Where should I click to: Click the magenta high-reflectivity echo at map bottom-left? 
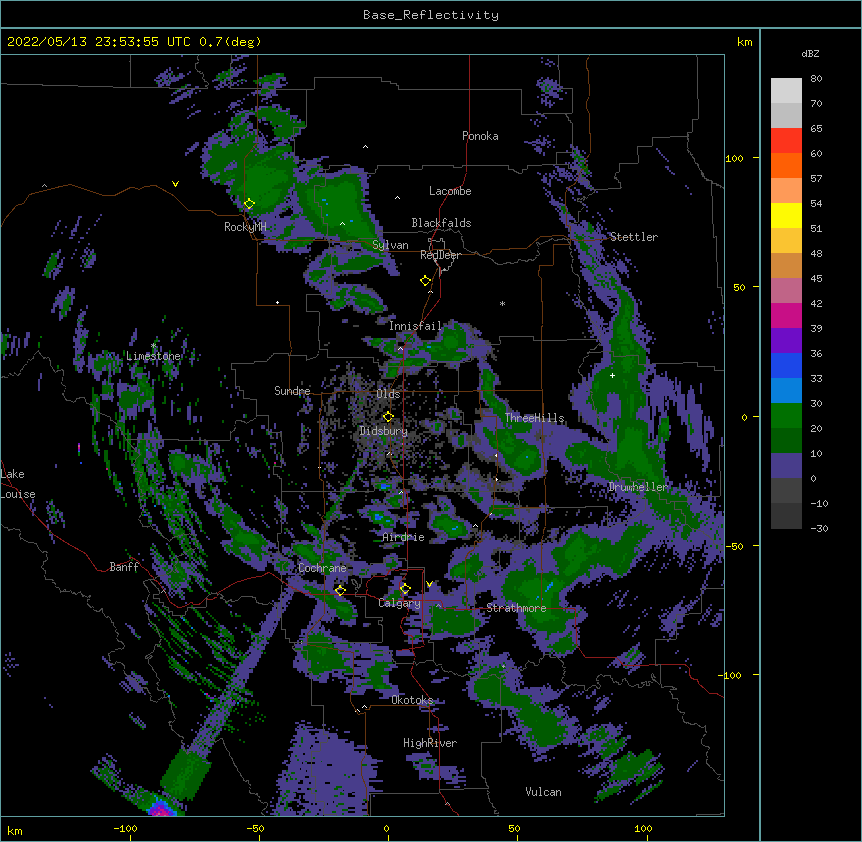[161, 808]
